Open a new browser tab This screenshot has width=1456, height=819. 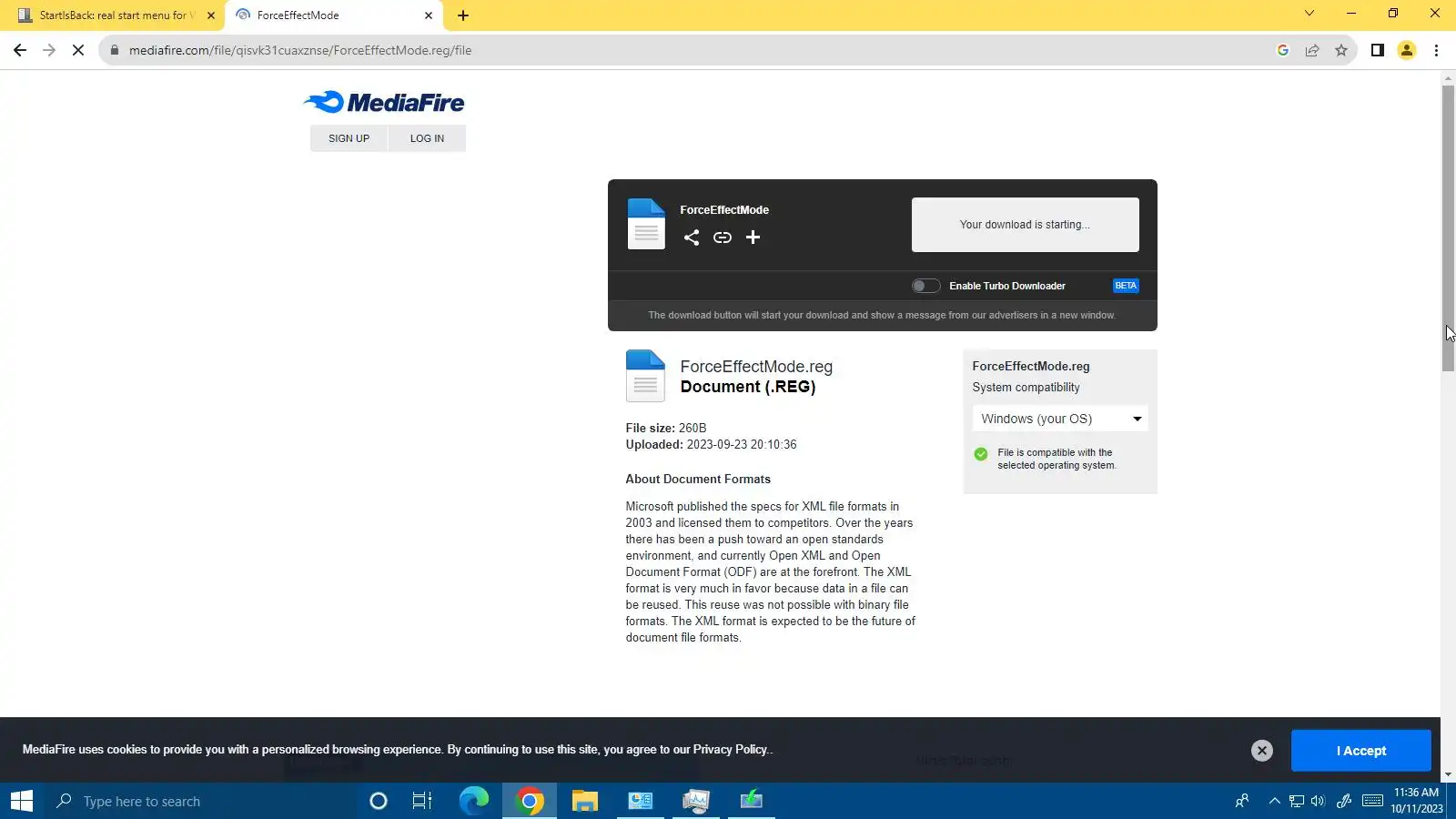463,15
